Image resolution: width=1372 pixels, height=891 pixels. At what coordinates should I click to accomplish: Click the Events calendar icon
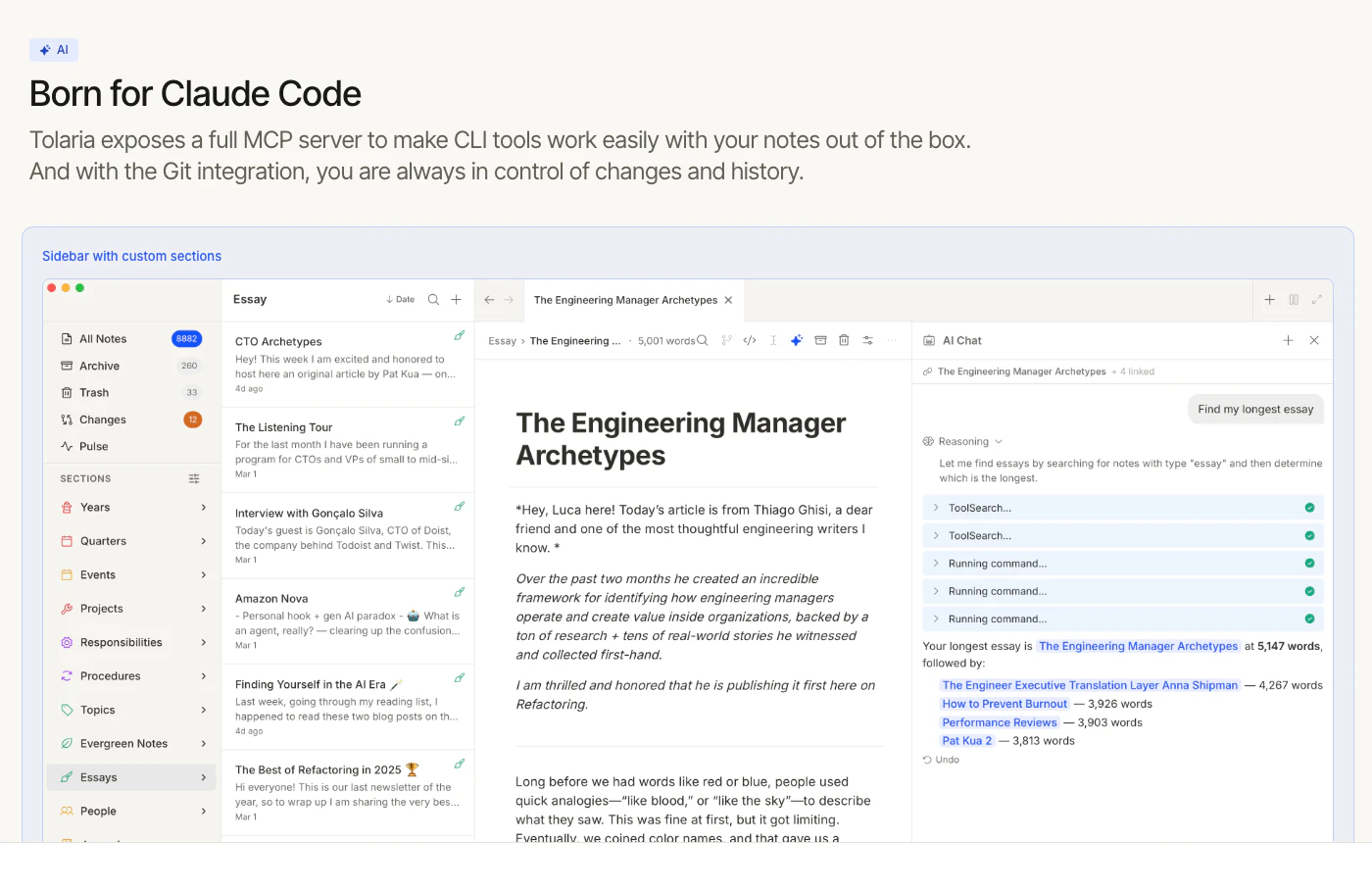[x=67, y=575]
